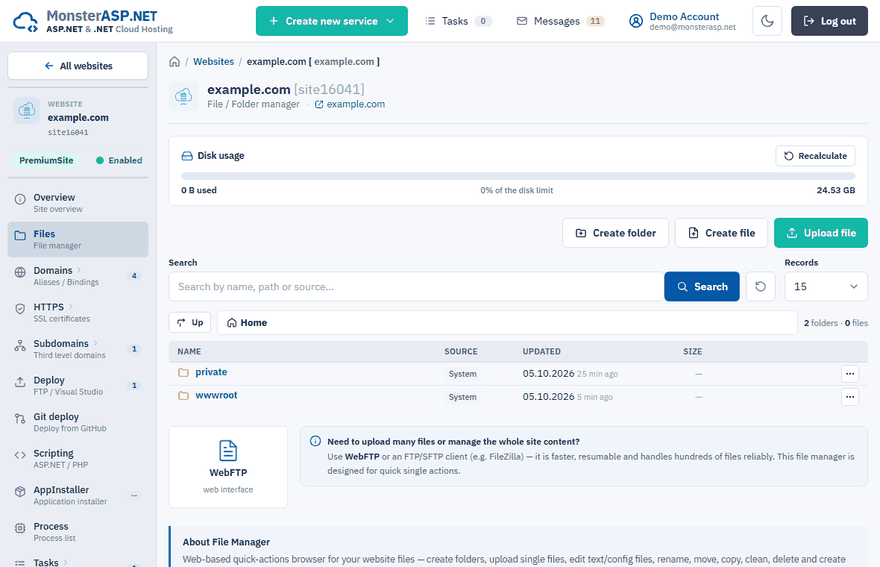Open the actions menu for wwwroot row
The image size is (880, 567).
850,397
